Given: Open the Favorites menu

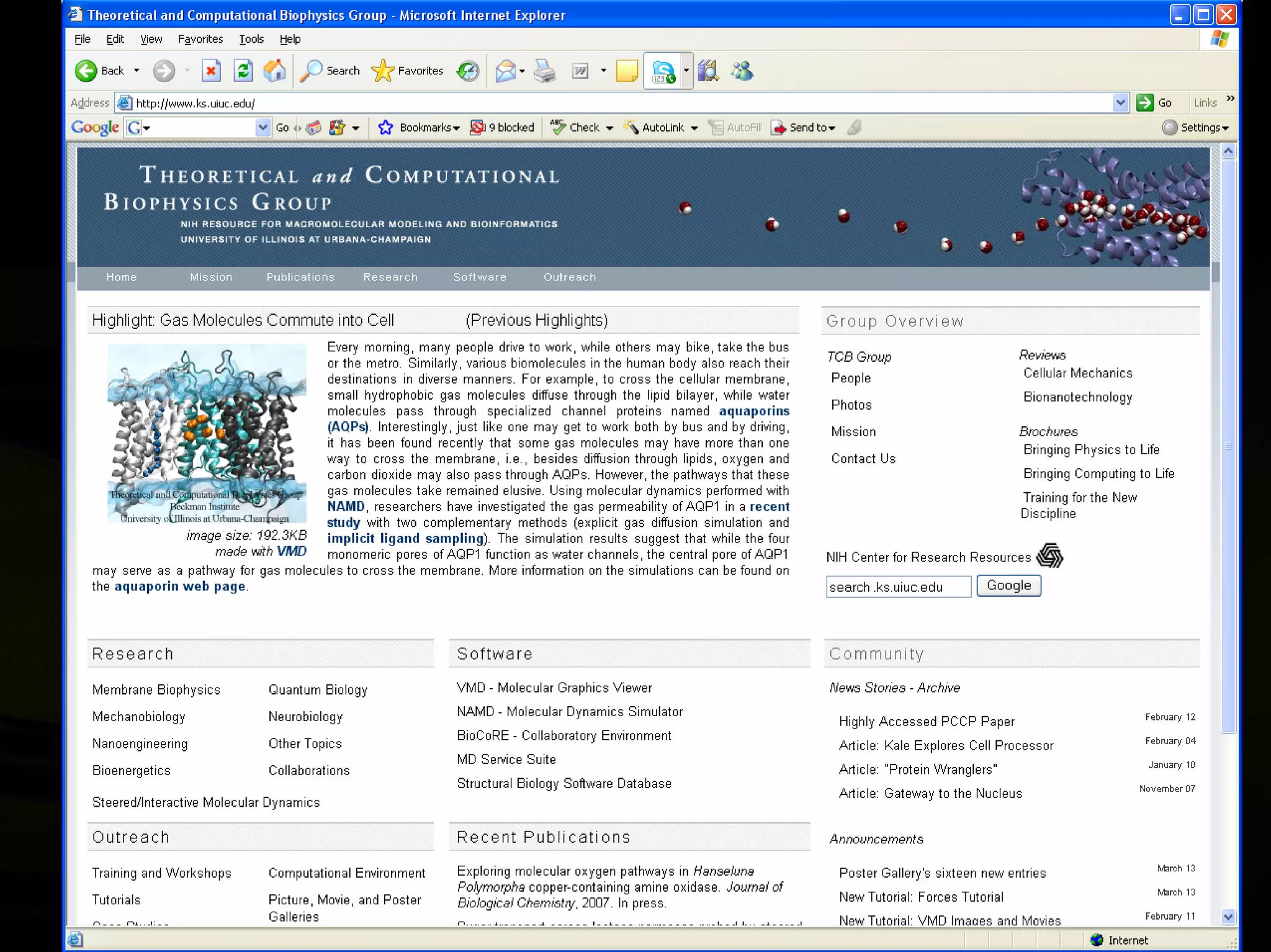Looking at the screenshot, I should (200, 39).
